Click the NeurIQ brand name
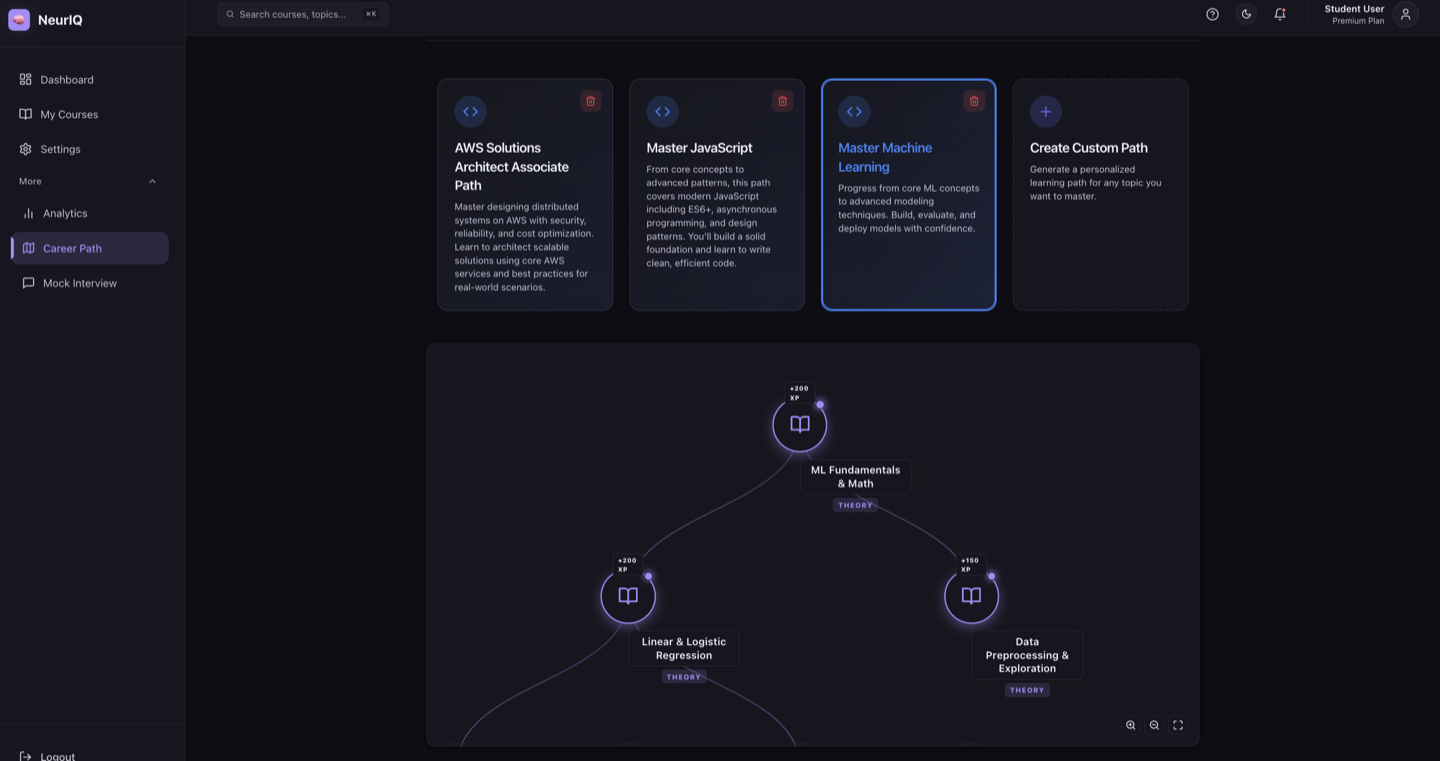This screenshot has height=761, width=1440. [x=60, y=20]
